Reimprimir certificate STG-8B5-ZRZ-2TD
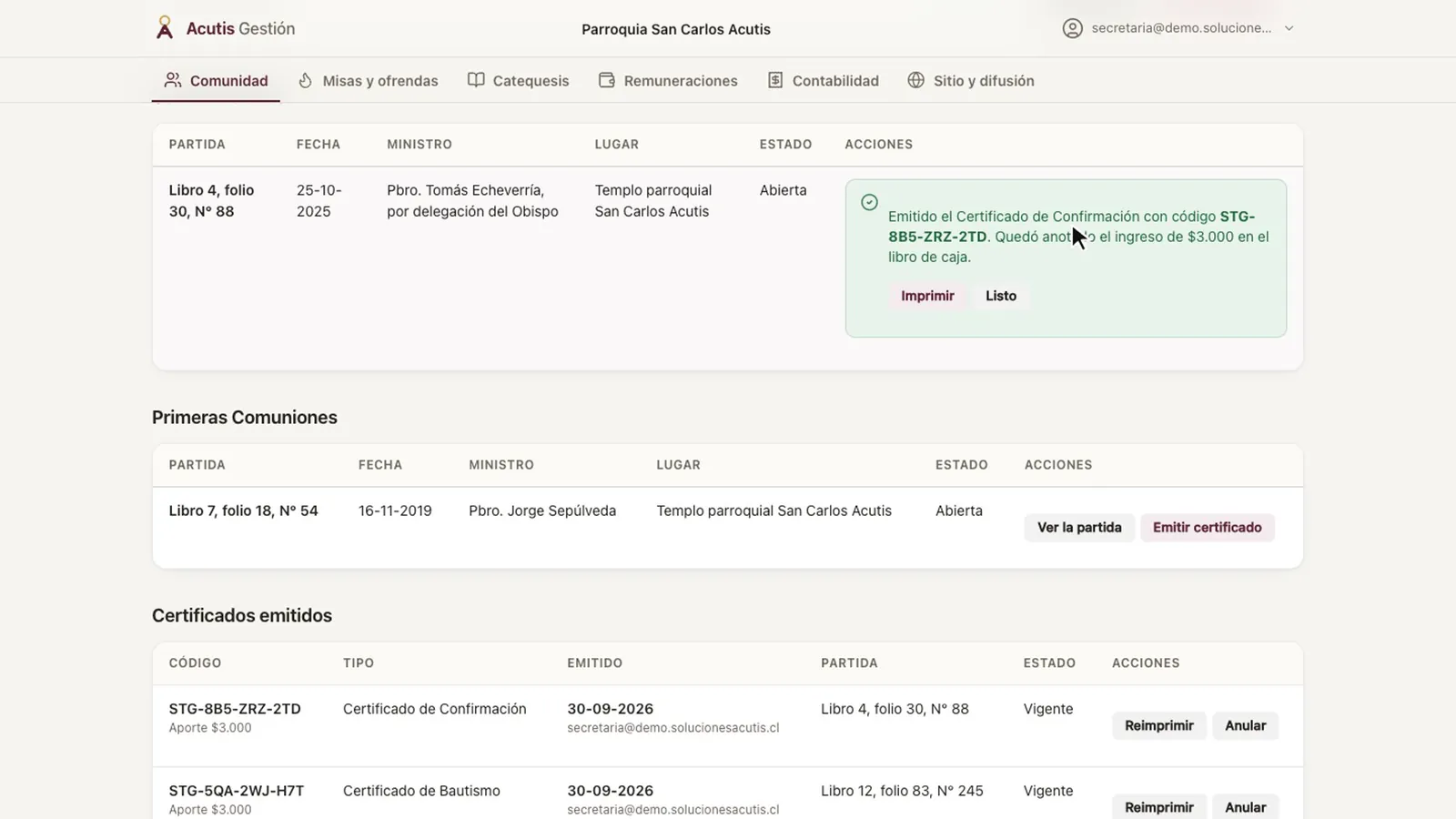This screenshot has width=1456, height=819. (1158, 725)
